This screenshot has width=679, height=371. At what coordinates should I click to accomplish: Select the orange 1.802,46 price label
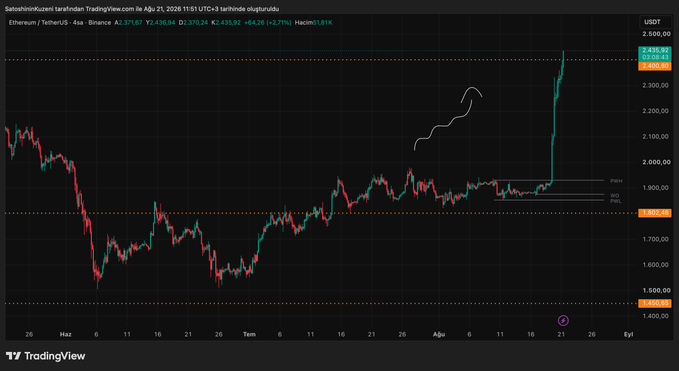coord(655,213)
